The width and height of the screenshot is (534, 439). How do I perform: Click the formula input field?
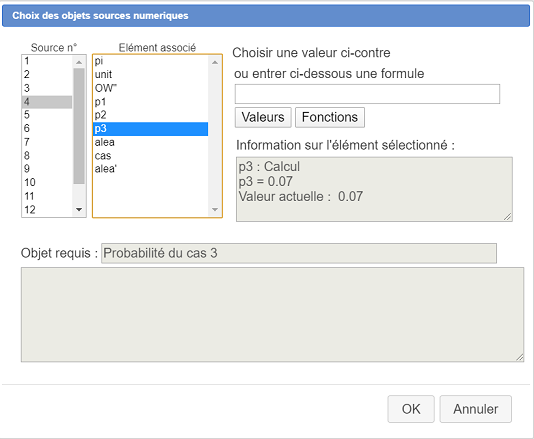click(367, 94)
